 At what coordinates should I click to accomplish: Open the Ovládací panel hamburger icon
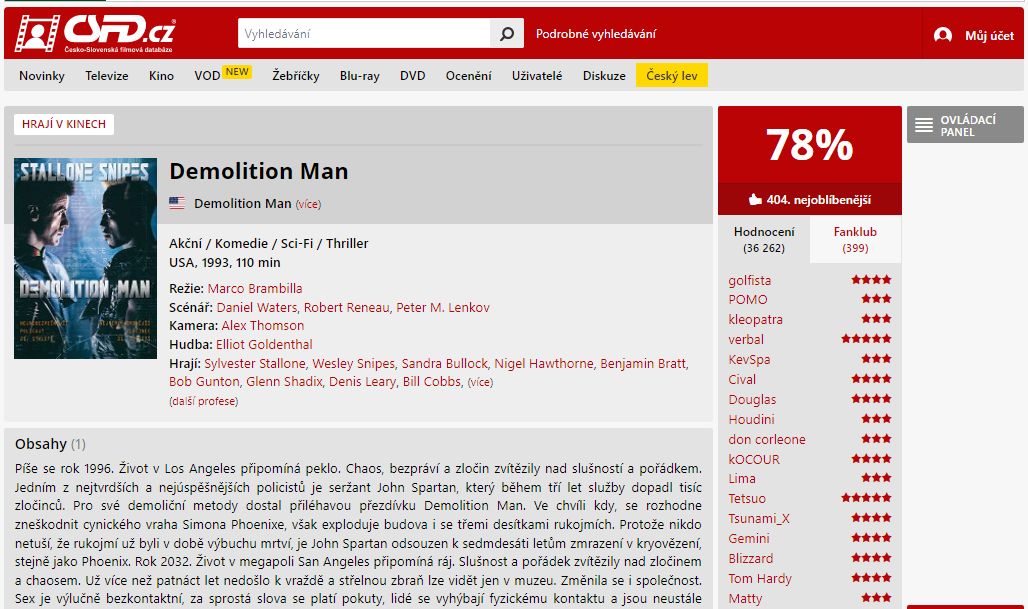(x=924, y=125)
